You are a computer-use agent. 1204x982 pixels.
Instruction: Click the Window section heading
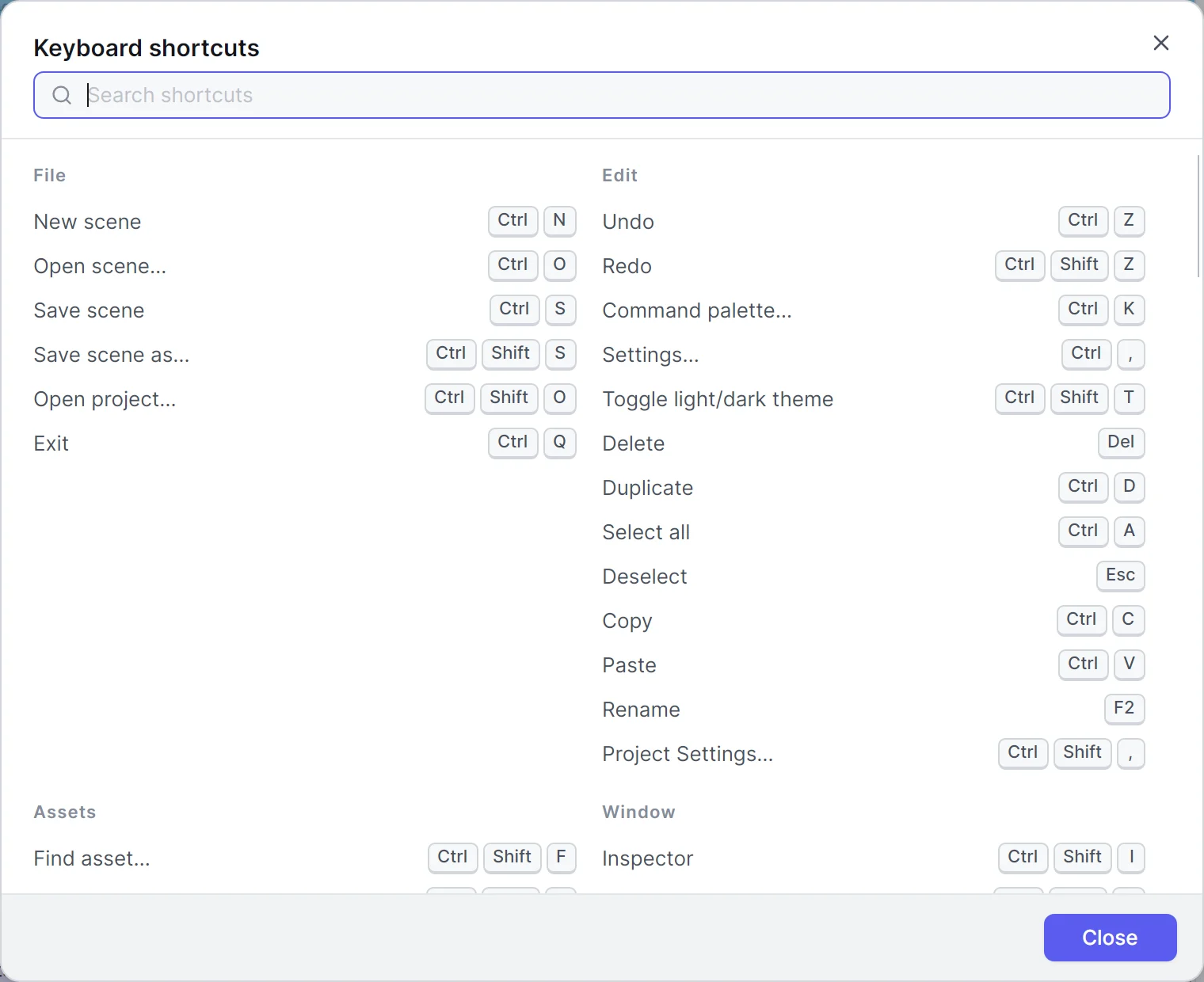pos(639,812)
